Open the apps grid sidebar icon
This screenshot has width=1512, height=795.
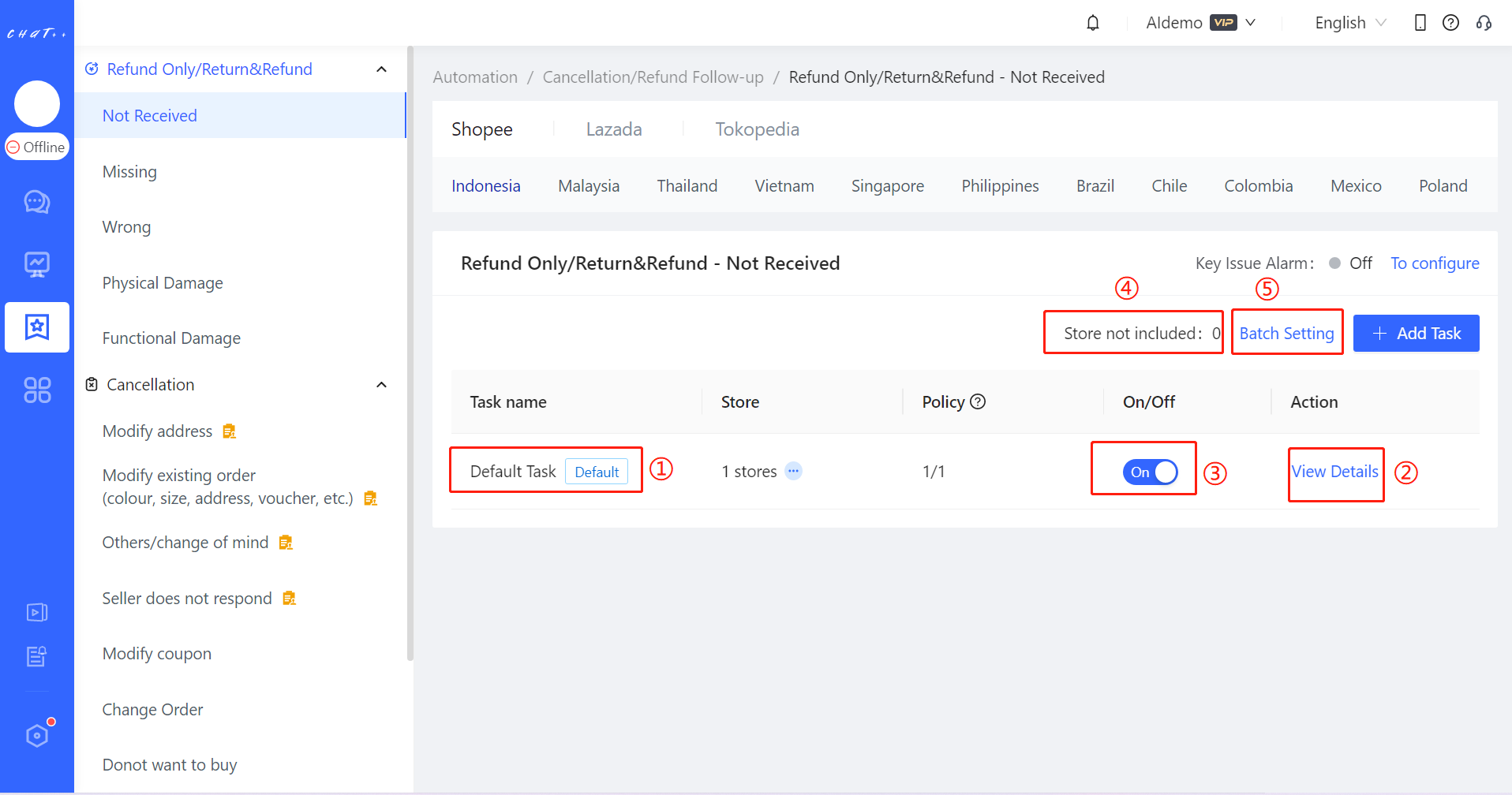click(x=37, y=390)
